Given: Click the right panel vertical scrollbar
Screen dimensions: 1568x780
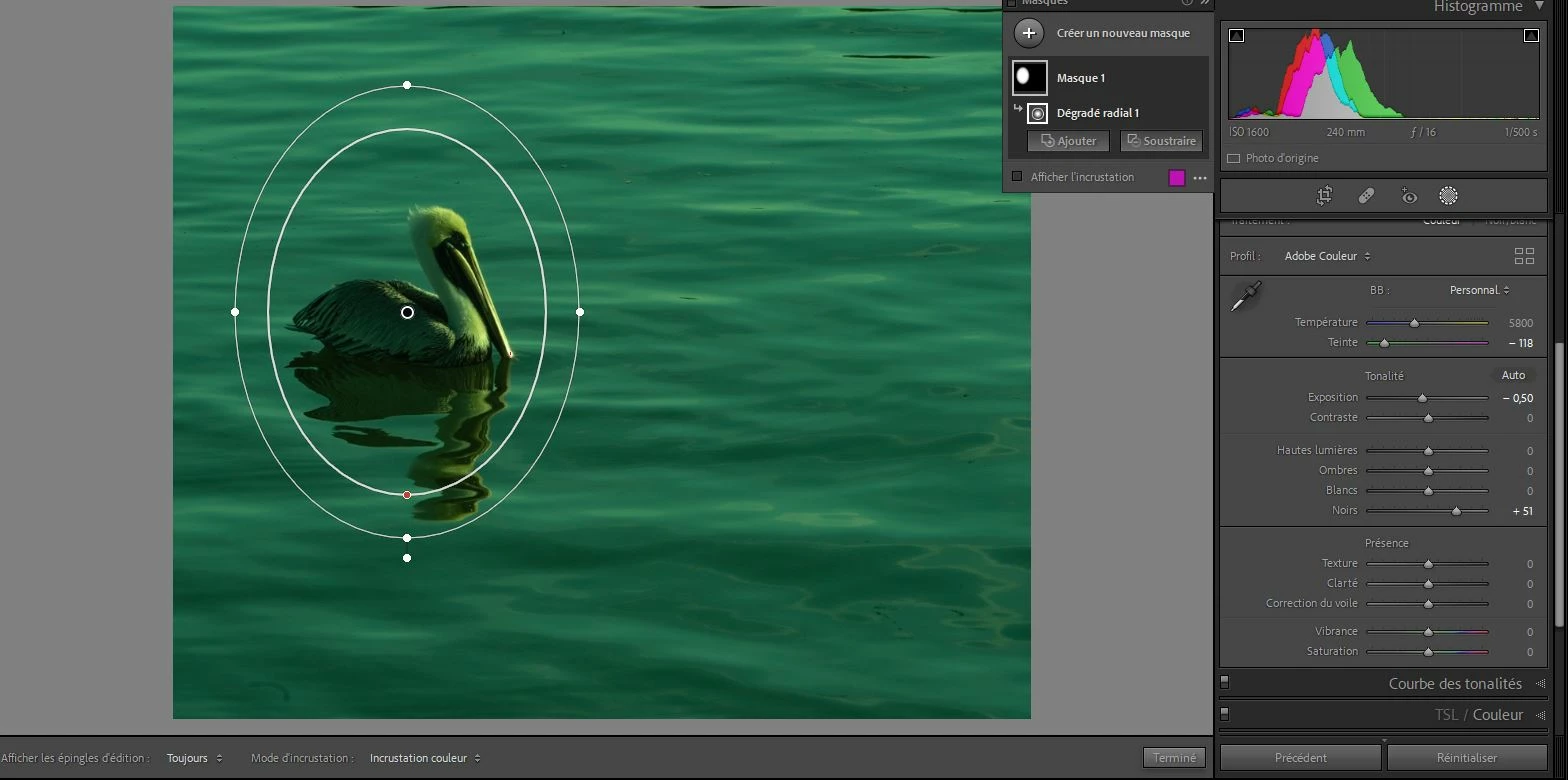Looking at the screenshot, I should [1558, 485].
